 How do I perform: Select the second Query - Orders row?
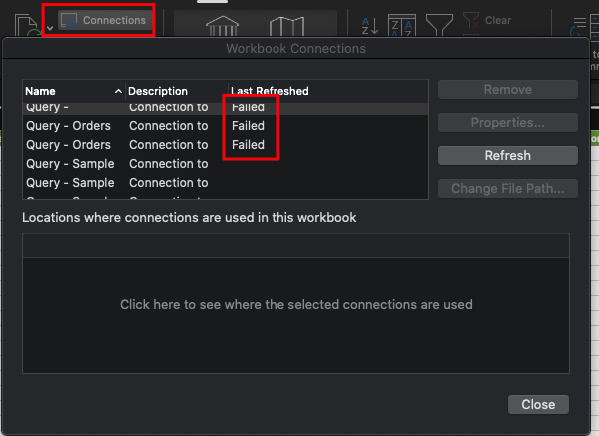click(x=225, y=145)
